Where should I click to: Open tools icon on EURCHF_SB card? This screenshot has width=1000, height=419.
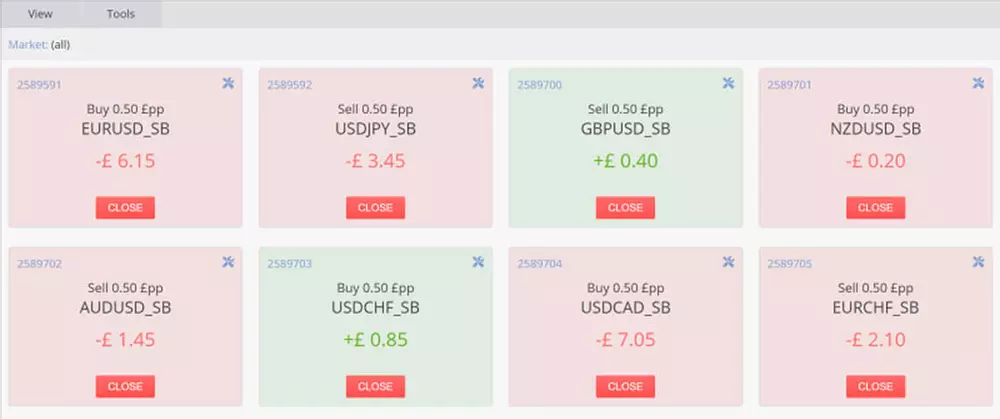(978, 263)
